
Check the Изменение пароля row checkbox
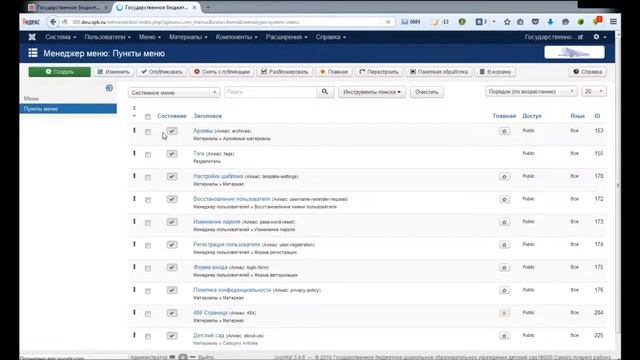[148, 223]
